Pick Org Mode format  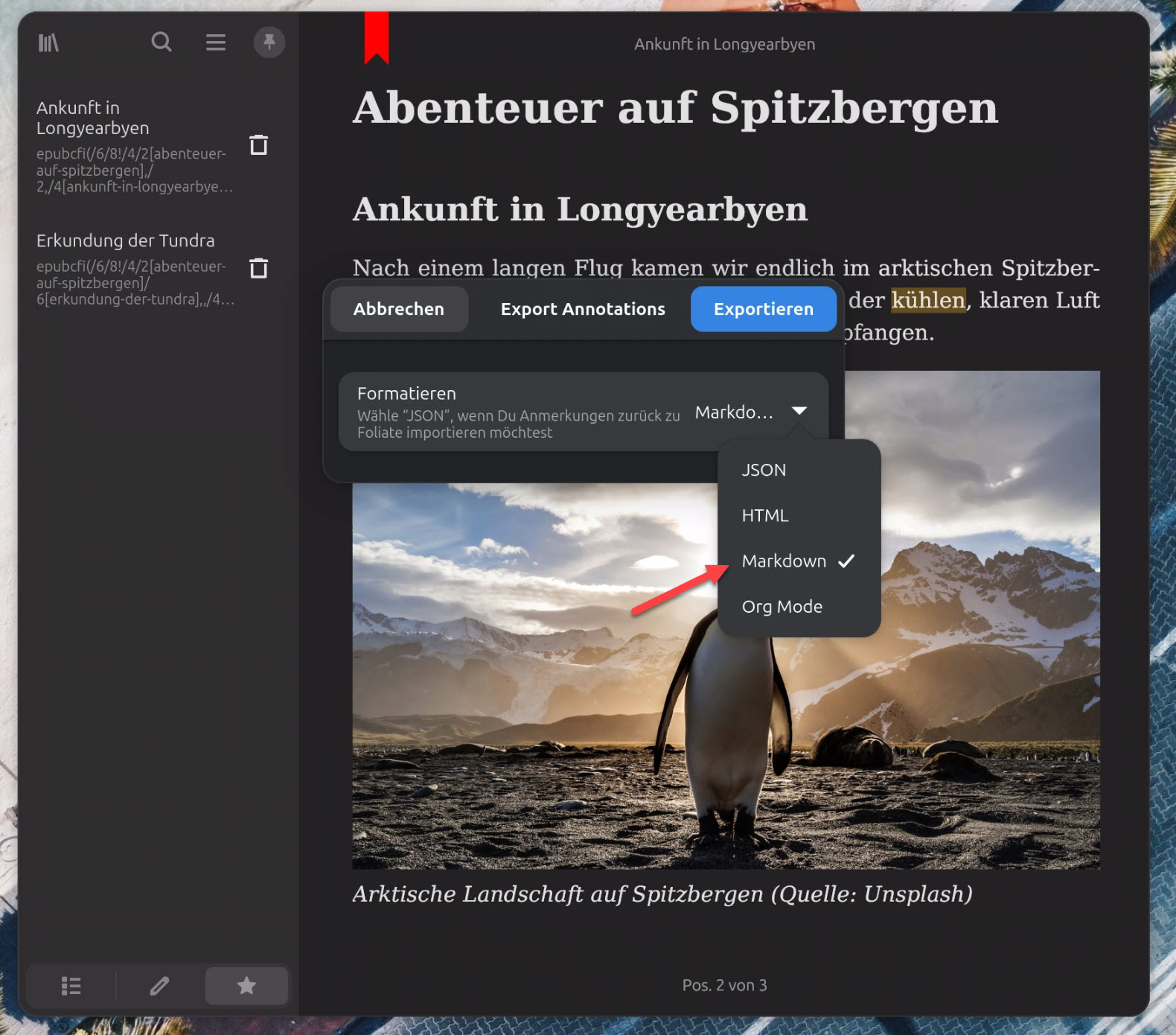tap(782, 607)
